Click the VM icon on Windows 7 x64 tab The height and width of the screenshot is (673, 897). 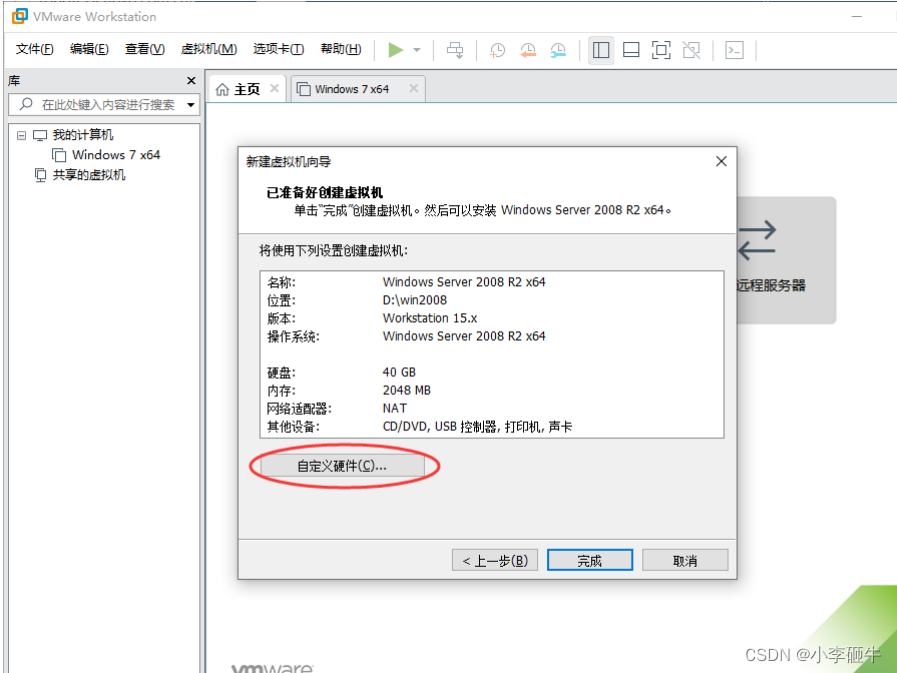[x=304, y=89]
